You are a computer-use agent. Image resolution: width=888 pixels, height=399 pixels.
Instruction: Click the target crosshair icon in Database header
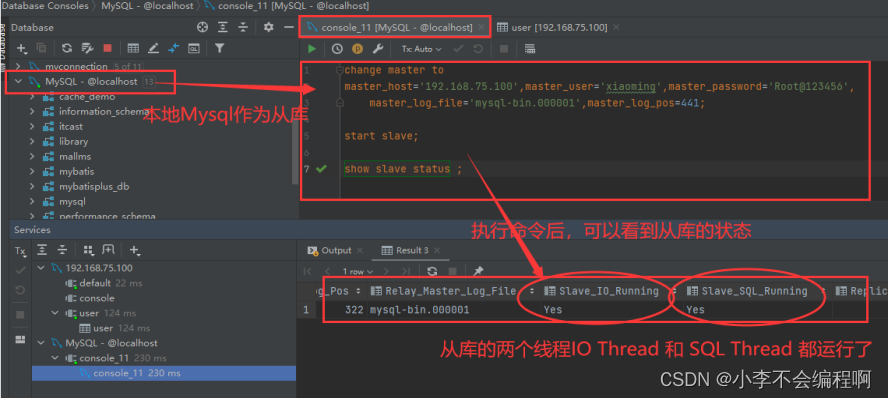pyautogui.click(x=202, y=27)
